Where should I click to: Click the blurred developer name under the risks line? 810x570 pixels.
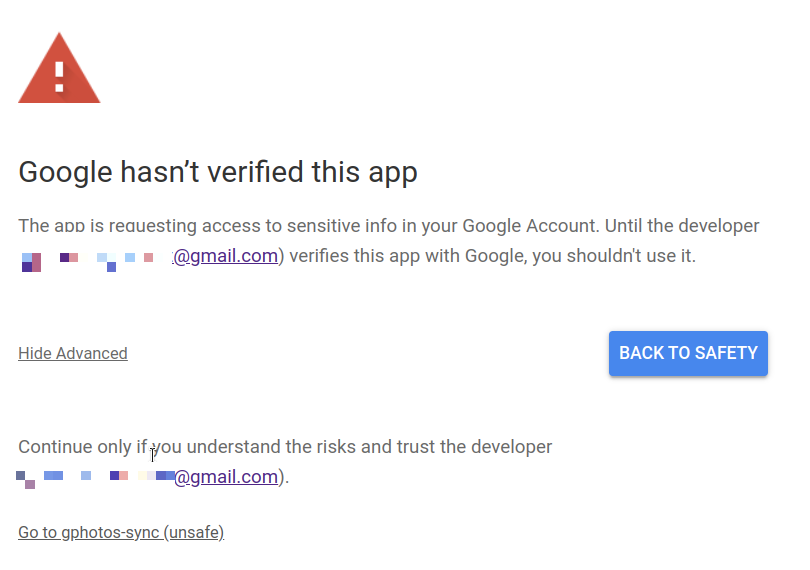click(x=95, y=477)
